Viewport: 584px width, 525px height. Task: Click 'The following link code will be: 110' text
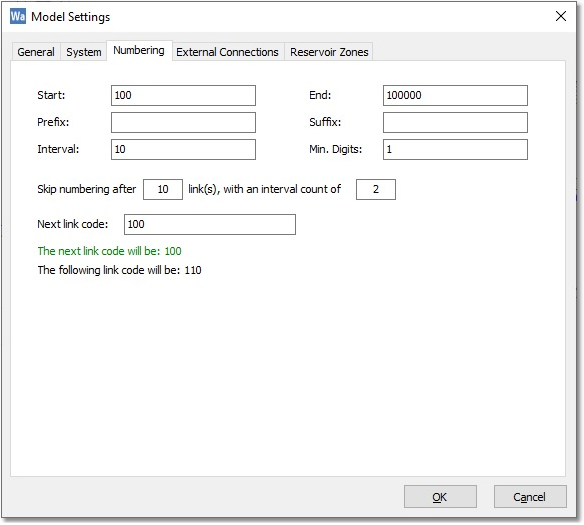(x=119, y=270)
